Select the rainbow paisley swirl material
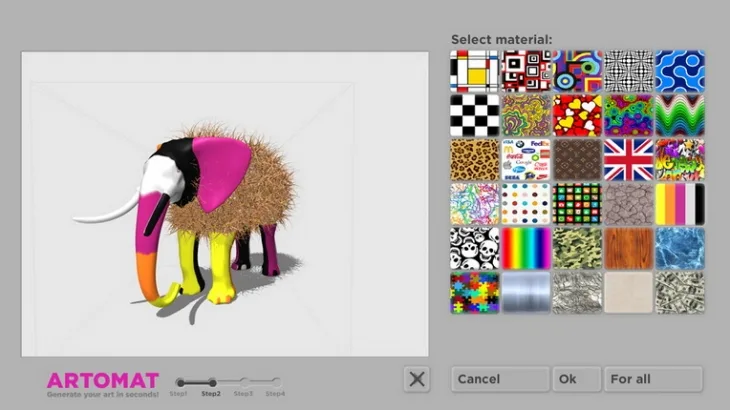 click(628, 115)
